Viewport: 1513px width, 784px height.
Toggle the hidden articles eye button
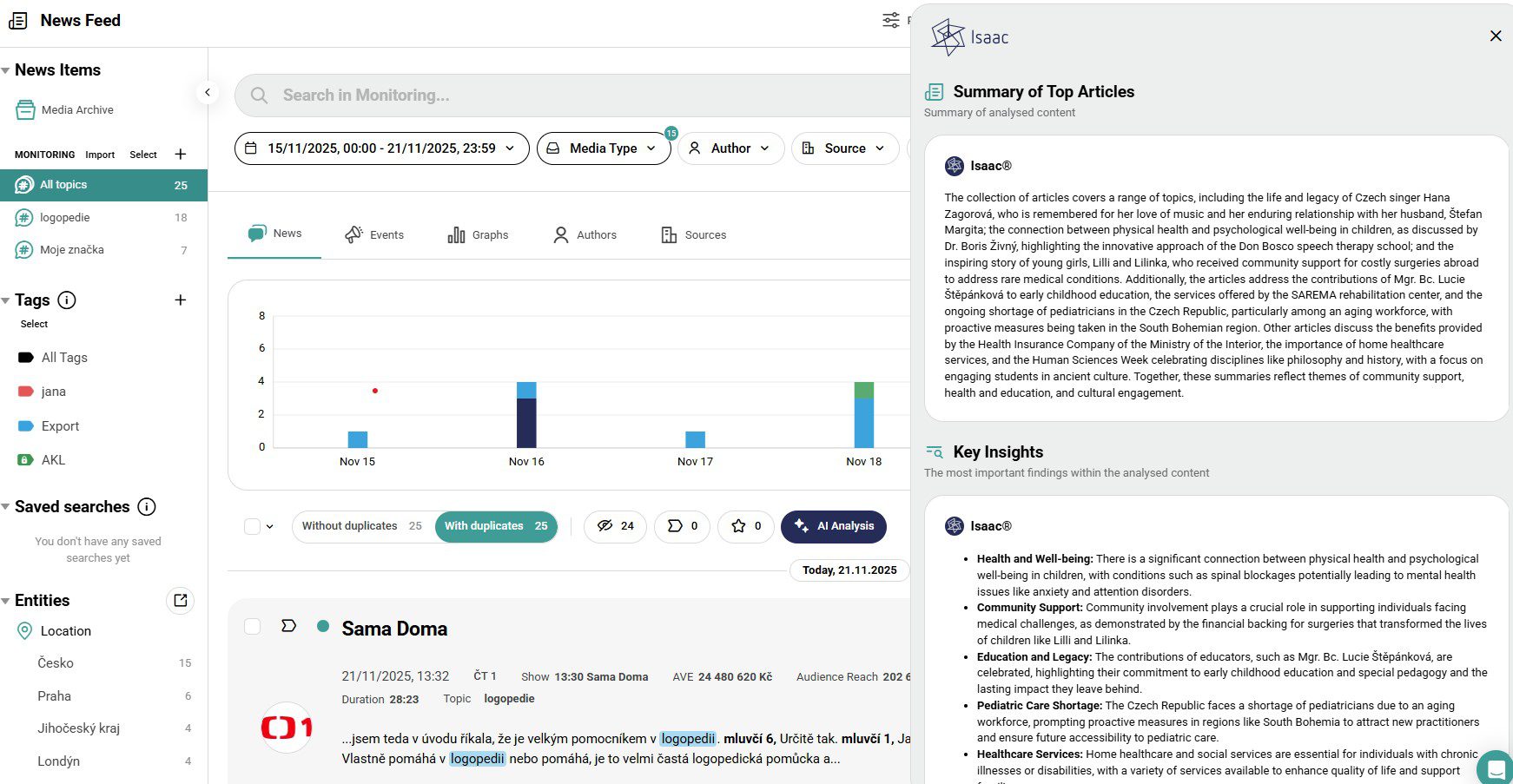point(615,526)
